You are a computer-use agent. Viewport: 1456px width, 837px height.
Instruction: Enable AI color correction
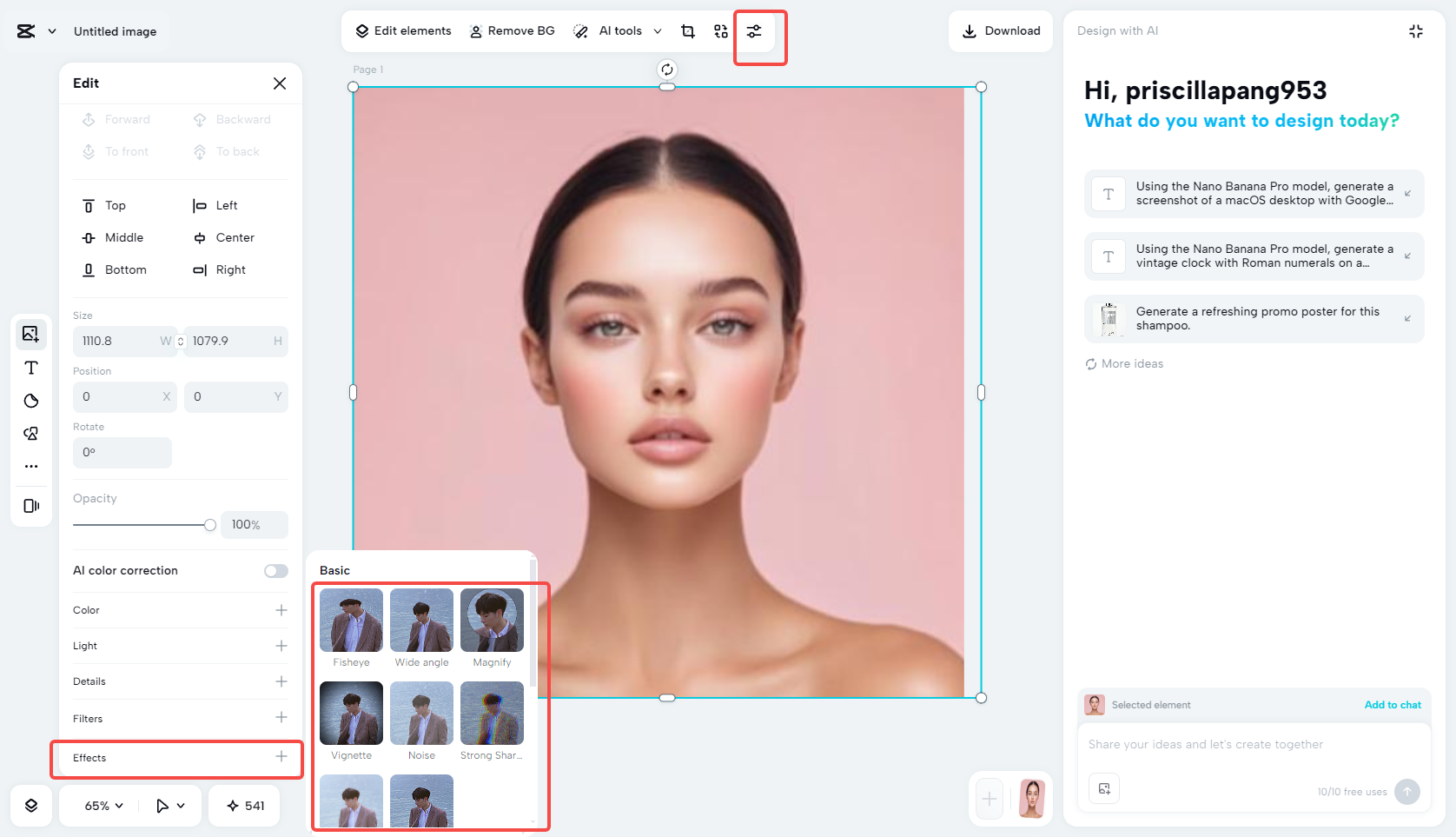(275, 570)
